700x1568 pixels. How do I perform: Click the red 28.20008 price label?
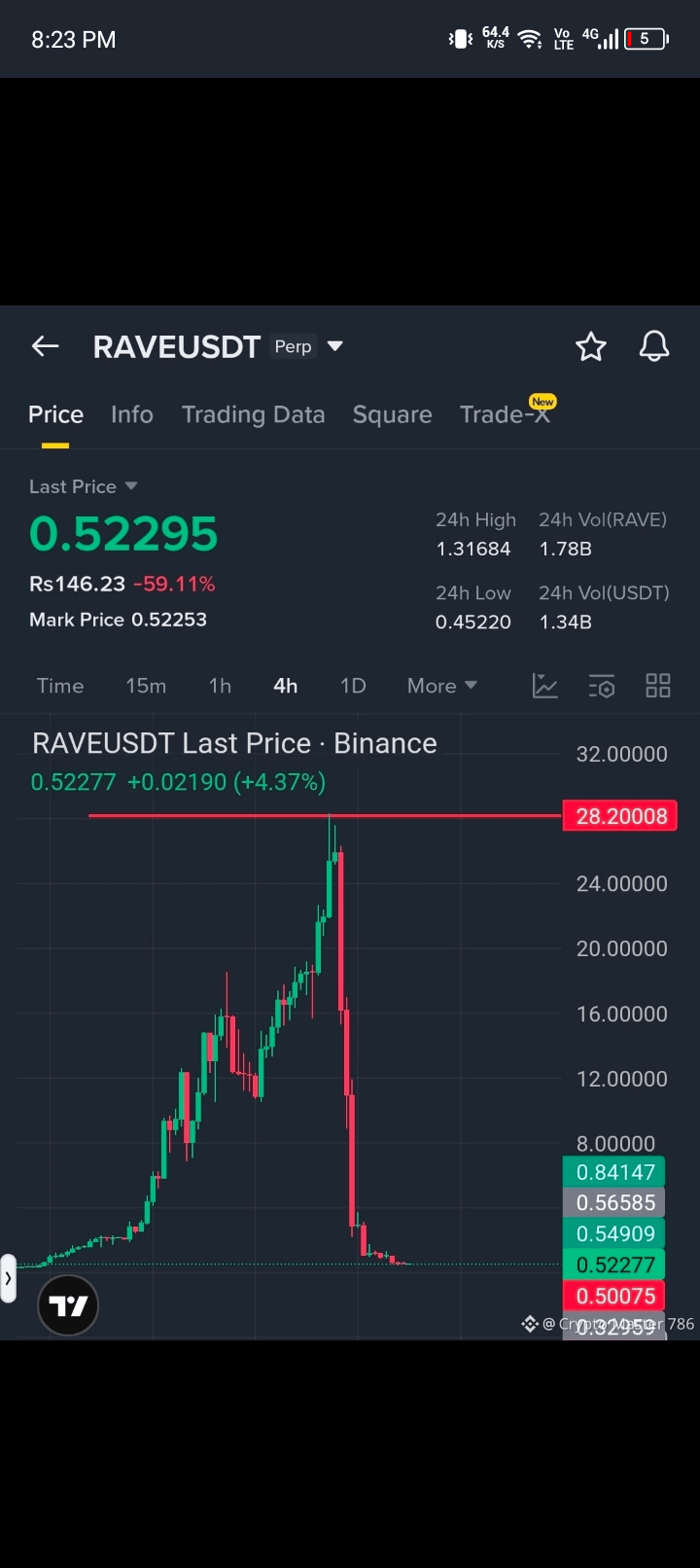point(620,816)
